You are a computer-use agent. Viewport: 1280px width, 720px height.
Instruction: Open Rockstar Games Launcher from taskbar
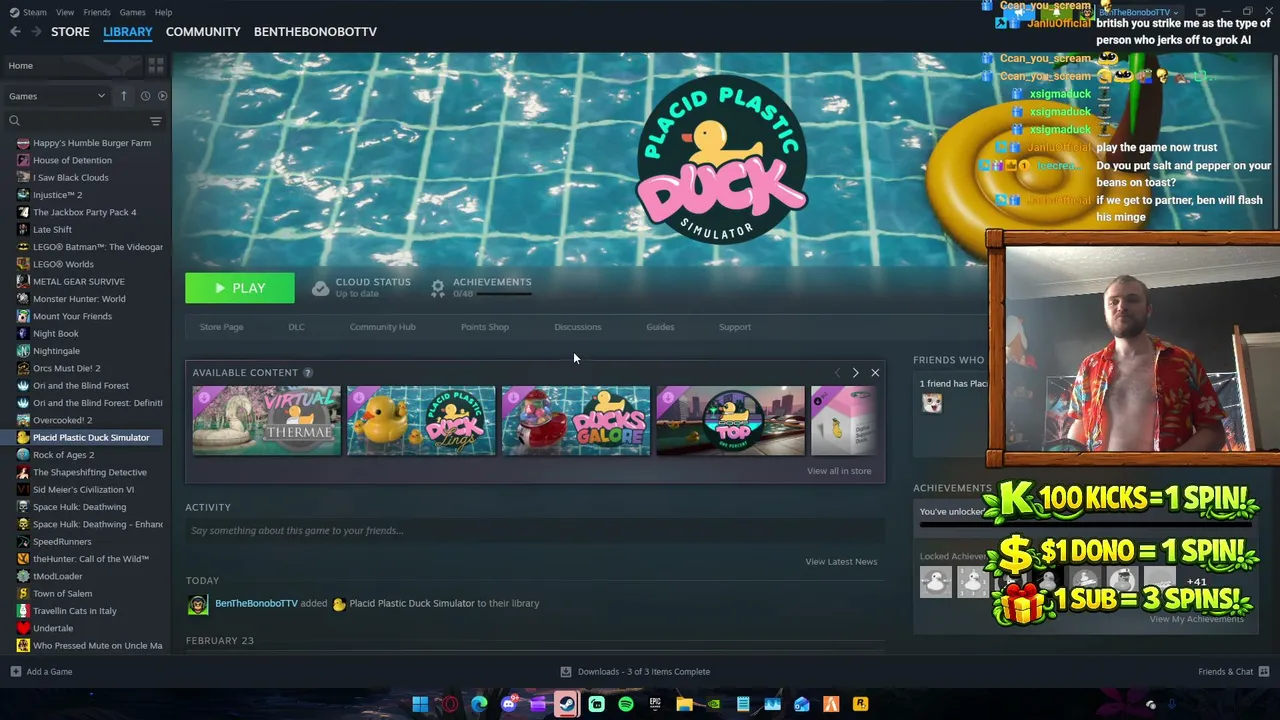coord(860,704)
